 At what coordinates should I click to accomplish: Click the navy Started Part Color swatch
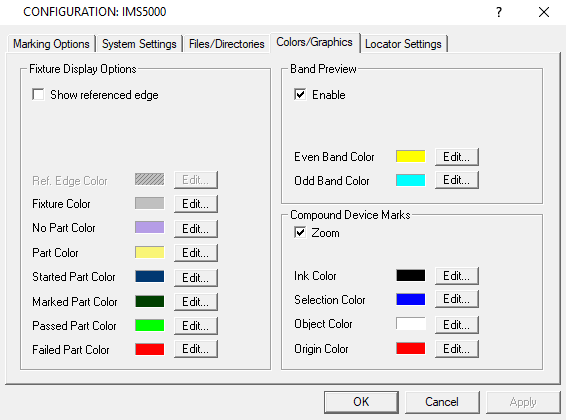click(149, 276)
